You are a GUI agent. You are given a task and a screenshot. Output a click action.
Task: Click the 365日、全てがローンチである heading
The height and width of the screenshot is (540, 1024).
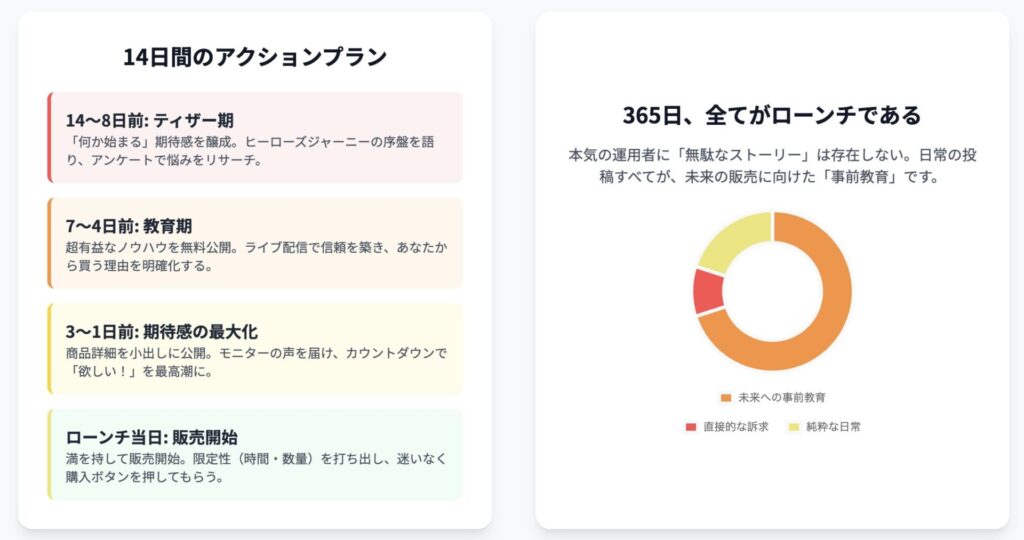coord(772,115)
